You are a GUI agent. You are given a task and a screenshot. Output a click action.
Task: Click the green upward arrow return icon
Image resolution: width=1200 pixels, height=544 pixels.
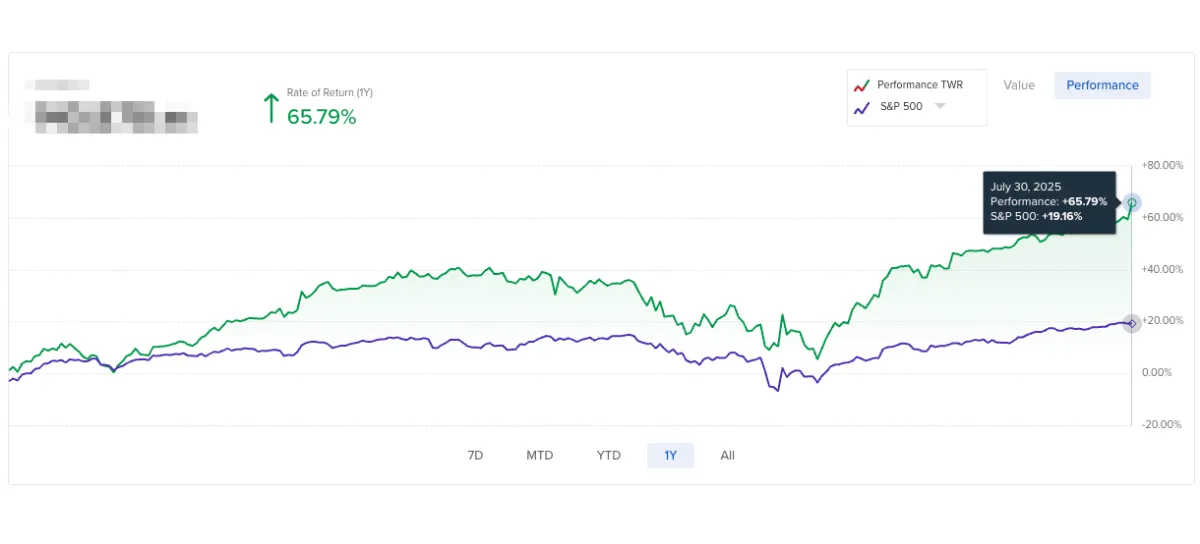(270, 107)
